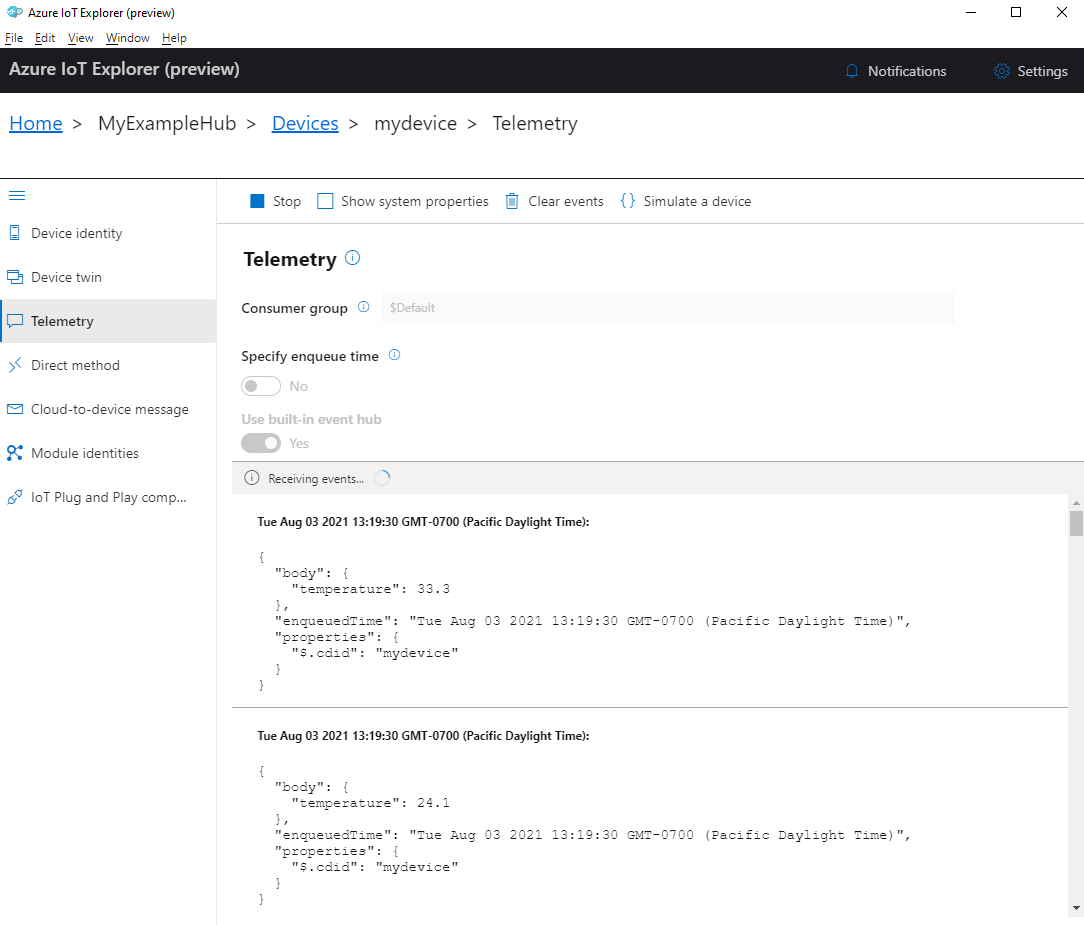This screenshot has height=925, width=1084.
Task: Open Azure IoT Explorer Settings gear
Action: [x=1031, y=70]
